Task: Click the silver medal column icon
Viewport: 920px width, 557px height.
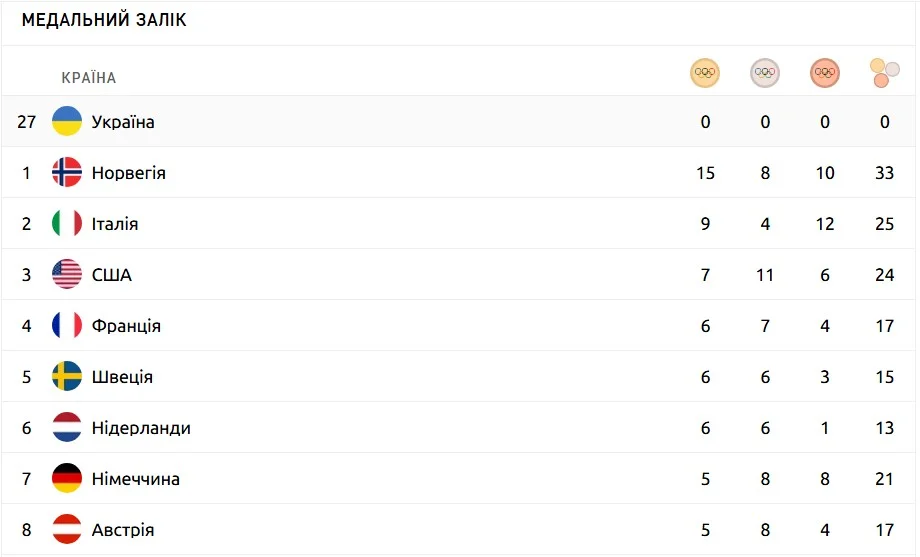Action: [765, 73]
